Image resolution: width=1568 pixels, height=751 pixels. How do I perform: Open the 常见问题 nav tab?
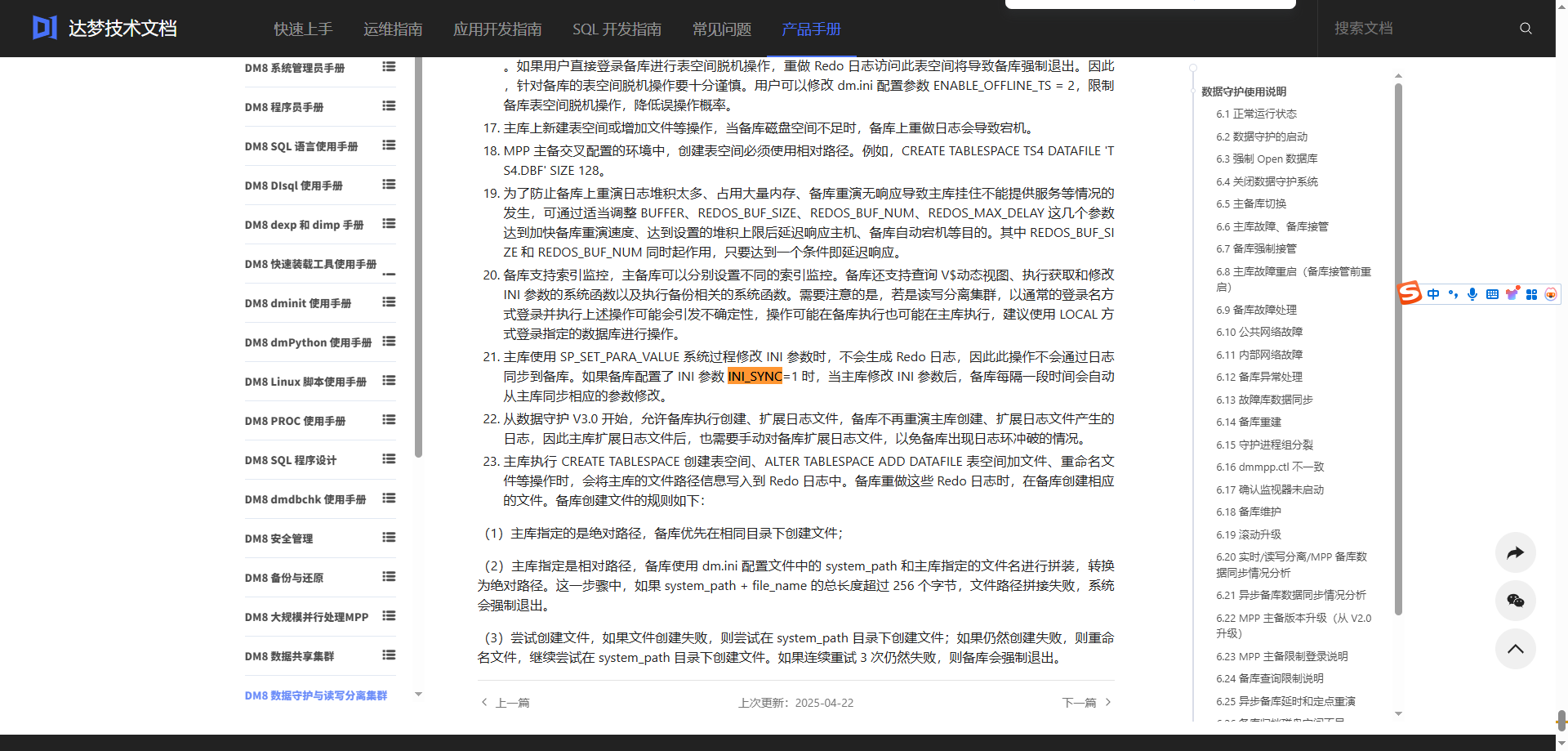(x=722, y=29)
